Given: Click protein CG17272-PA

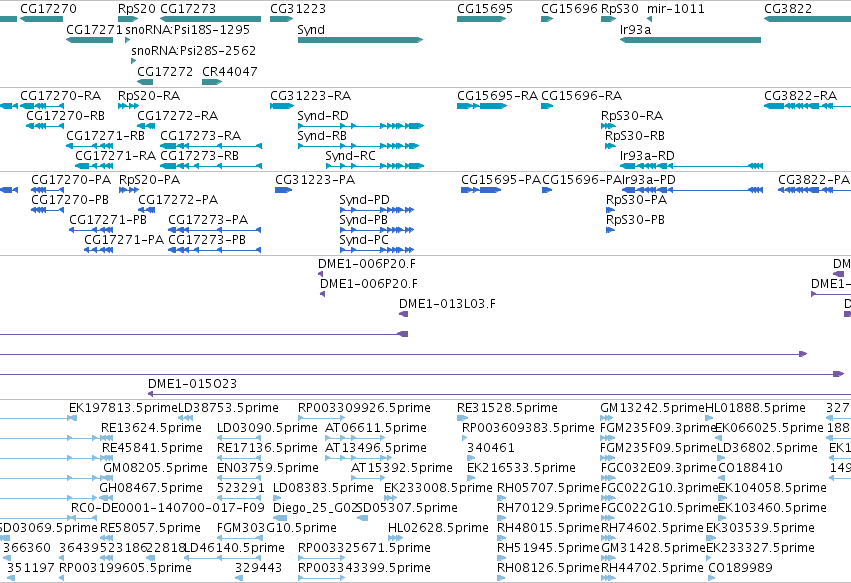Looking at the screenshot, I should (x=178, y=200).
